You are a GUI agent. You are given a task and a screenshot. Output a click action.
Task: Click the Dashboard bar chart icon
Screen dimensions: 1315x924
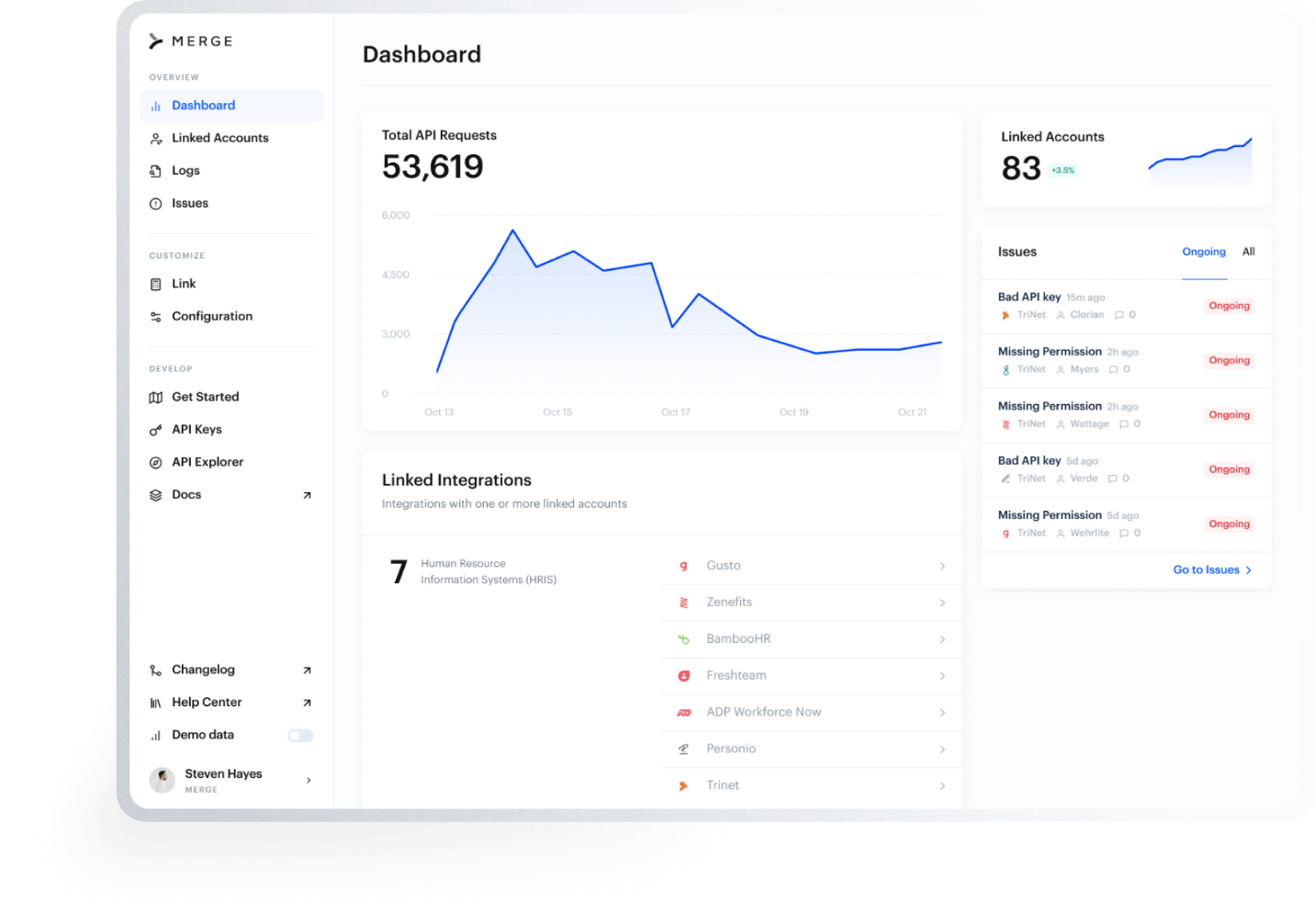[156, 107]
